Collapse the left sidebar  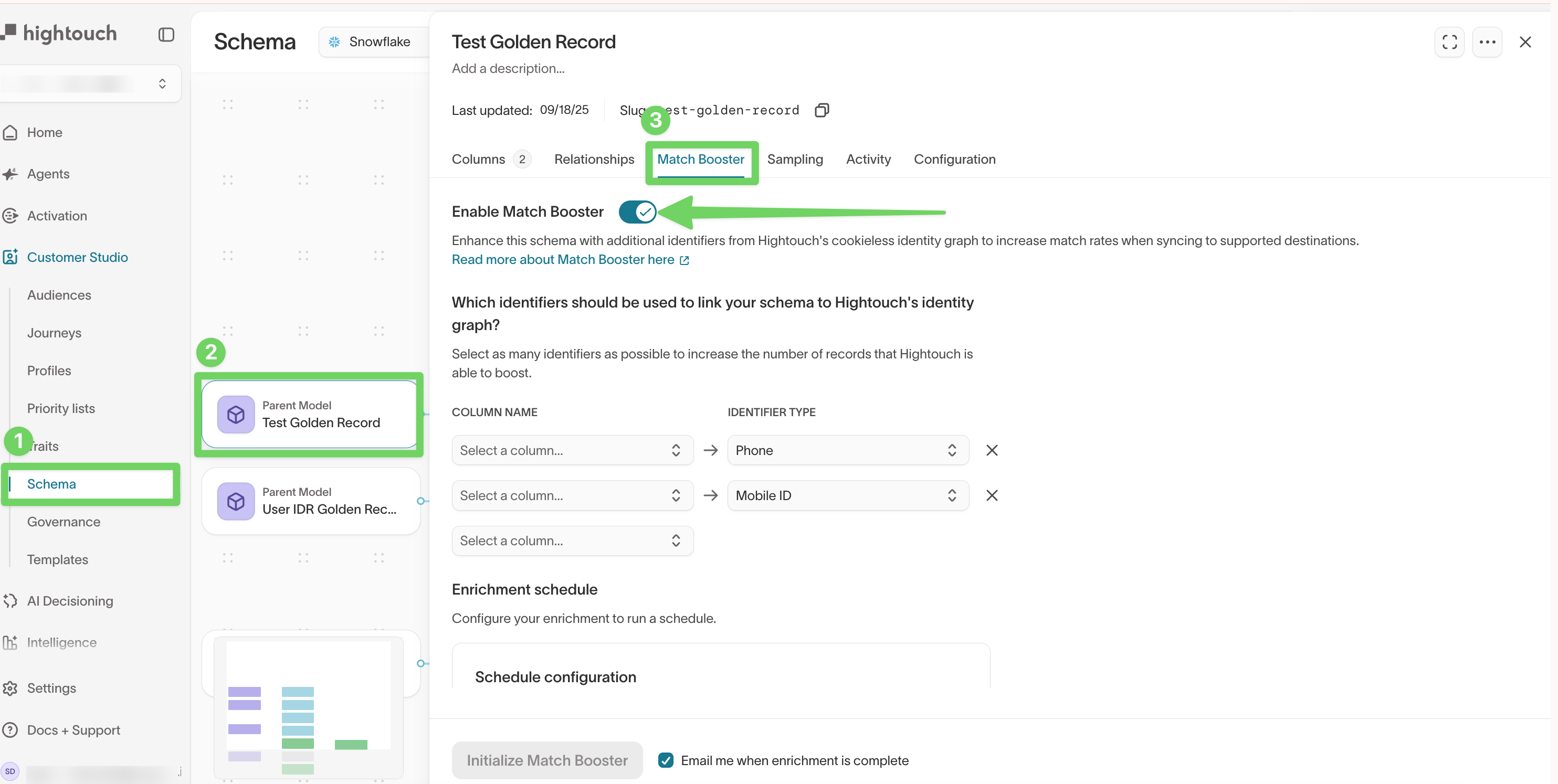(x=166, y=35)
